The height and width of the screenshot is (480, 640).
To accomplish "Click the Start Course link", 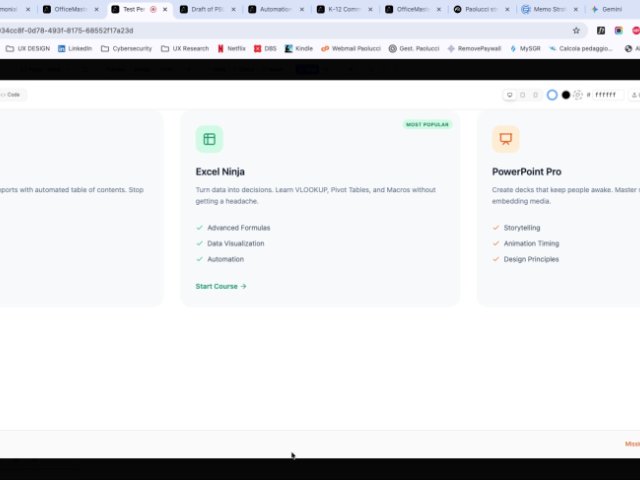I will tap(221, 286).
